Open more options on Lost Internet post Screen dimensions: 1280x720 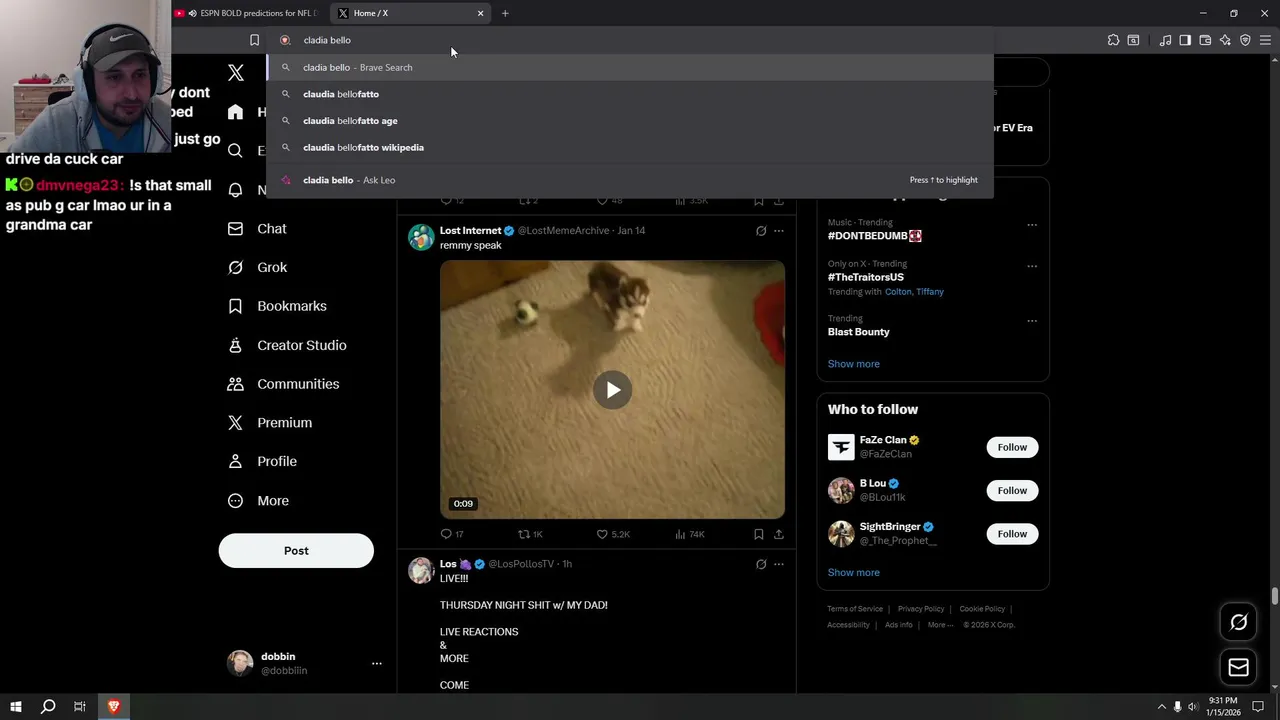point(779,231)
